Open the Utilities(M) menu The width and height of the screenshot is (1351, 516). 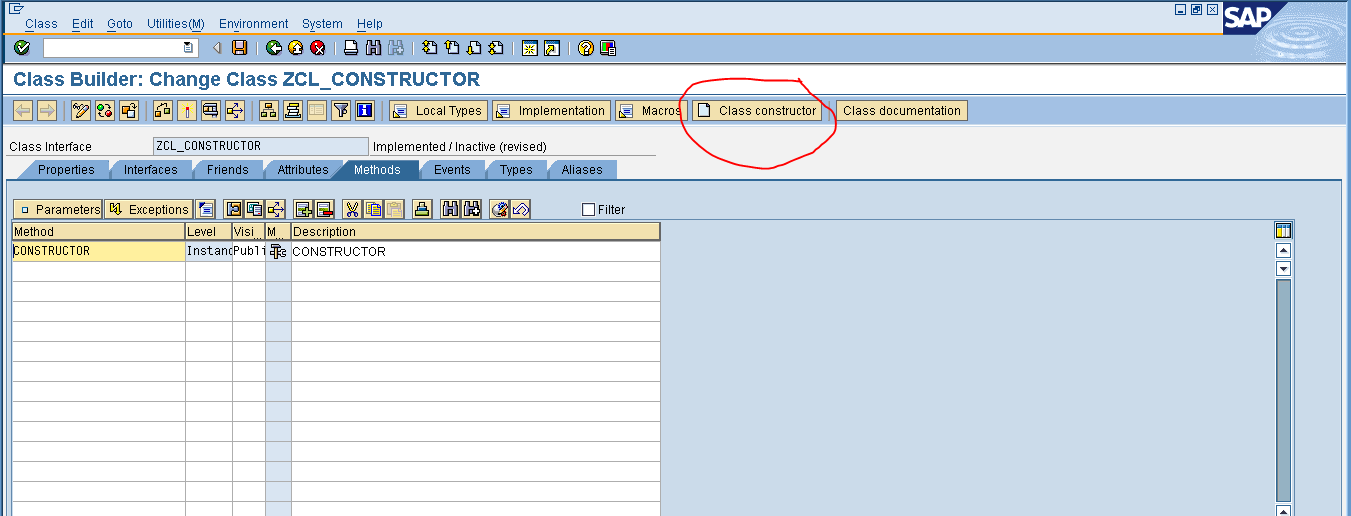coord(175,24)
